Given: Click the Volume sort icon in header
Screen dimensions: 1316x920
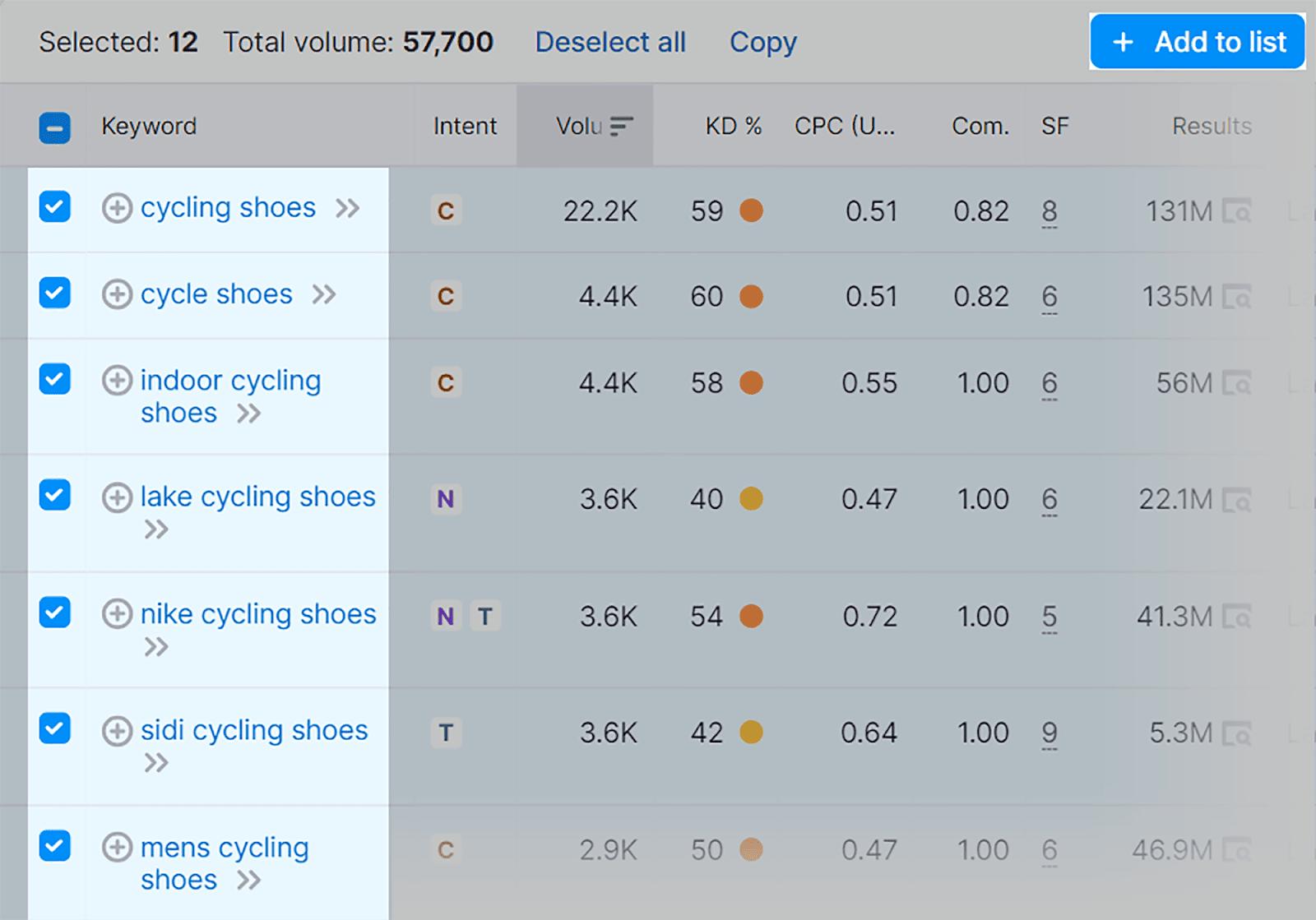Looking at the screenshot, I should point(622,126).
